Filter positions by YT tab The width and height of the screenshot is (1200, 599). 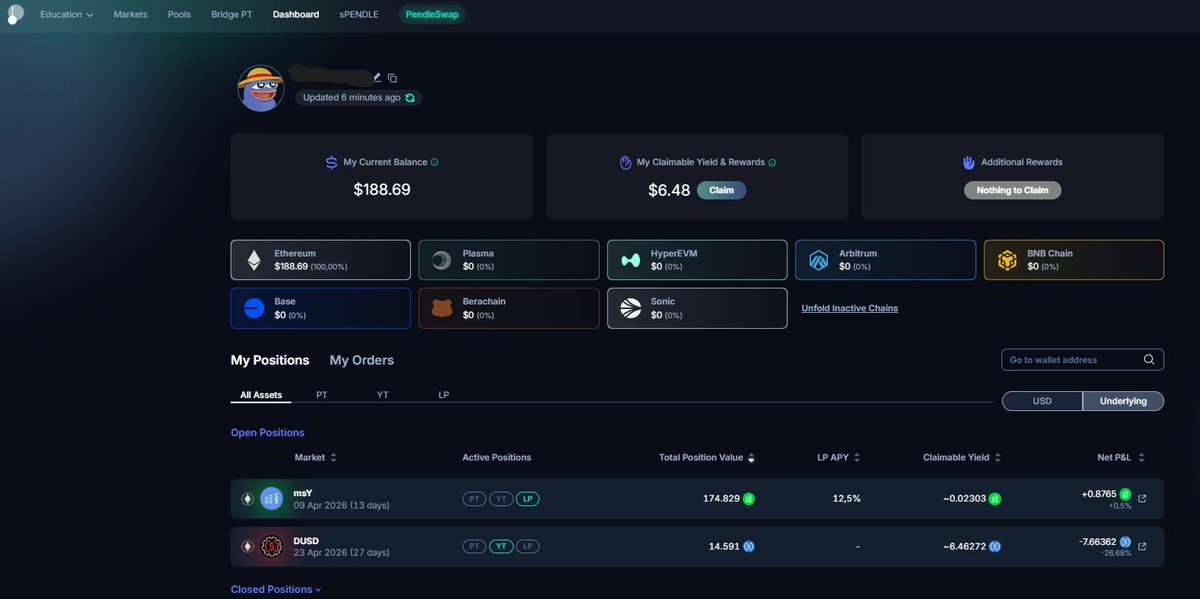coord(382,395)
